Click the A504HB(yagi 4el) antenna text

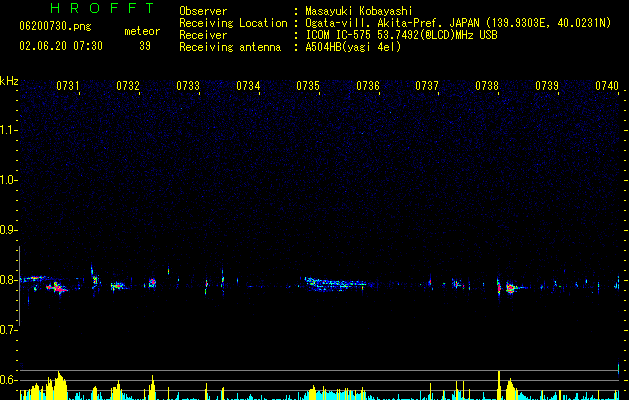click(353, 47)
